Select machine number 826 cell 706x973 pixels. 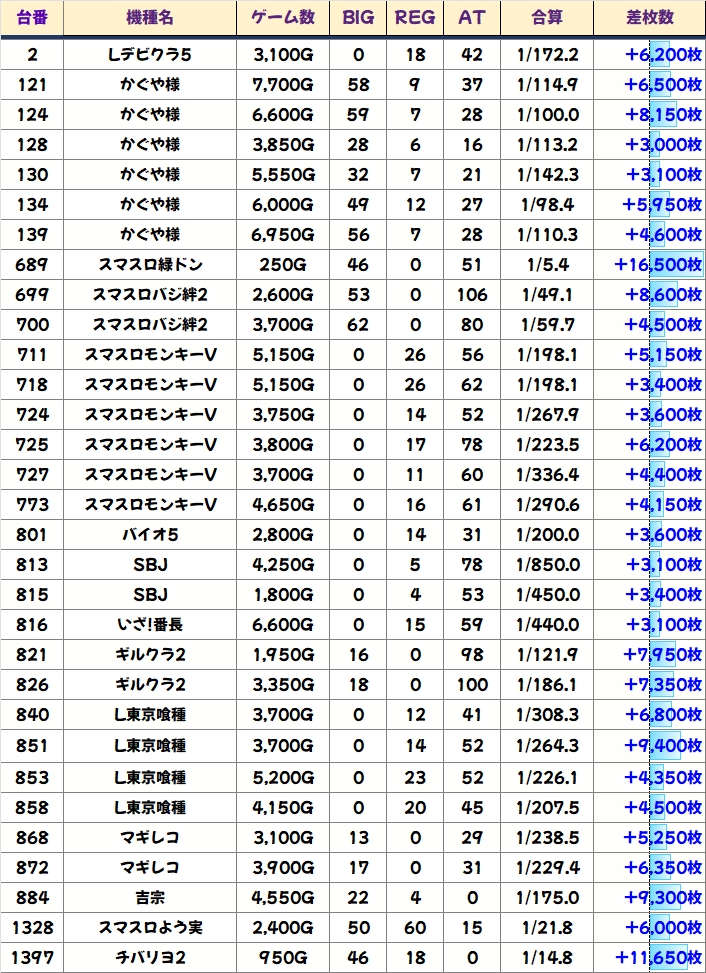click(32, 684)
